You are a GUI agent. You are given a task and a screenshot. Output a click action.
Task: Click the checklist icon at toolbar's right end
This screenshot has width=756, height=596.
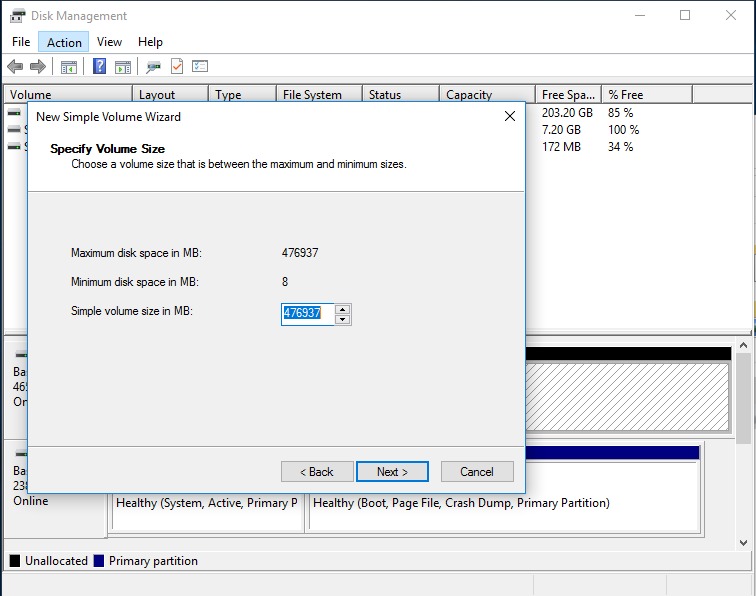click(200, 67)
